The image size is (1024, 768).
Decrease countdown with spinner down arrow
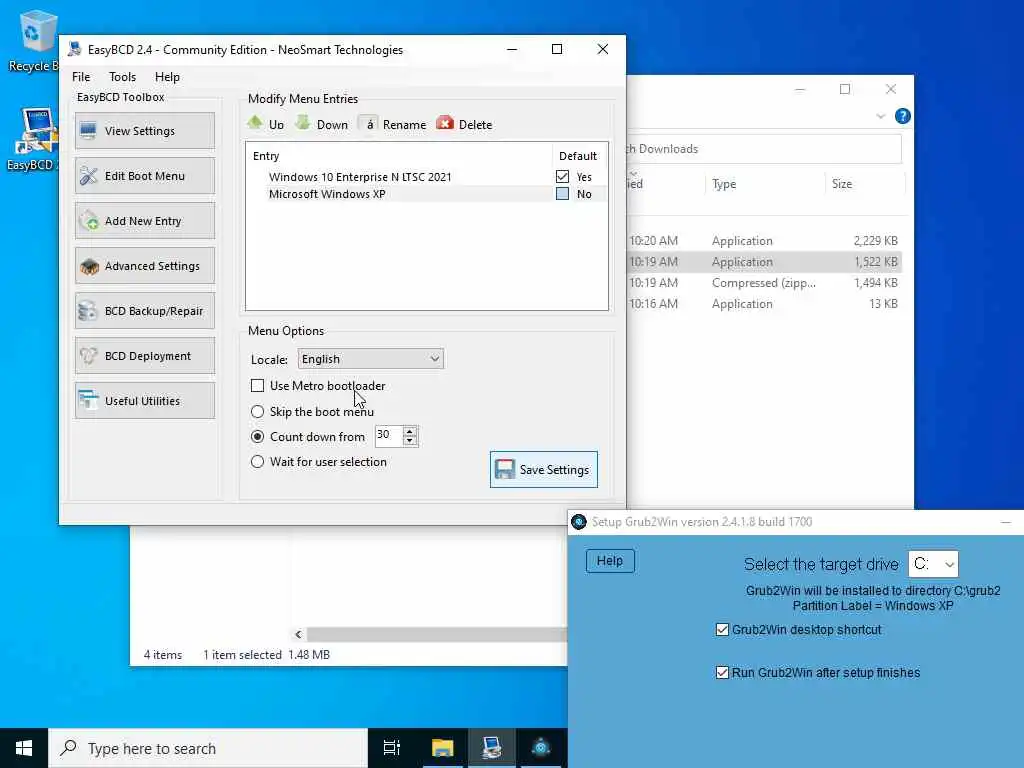pyautogui.click(x=409, y=440)
